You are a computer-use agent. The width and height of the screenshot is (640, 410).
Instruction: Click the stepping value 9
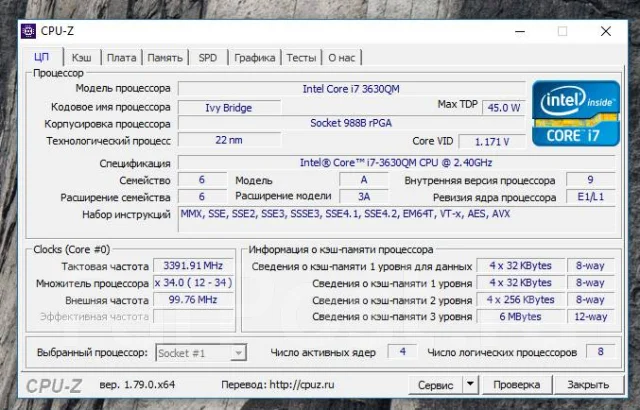pyautogui.click(x=590, y=180)
